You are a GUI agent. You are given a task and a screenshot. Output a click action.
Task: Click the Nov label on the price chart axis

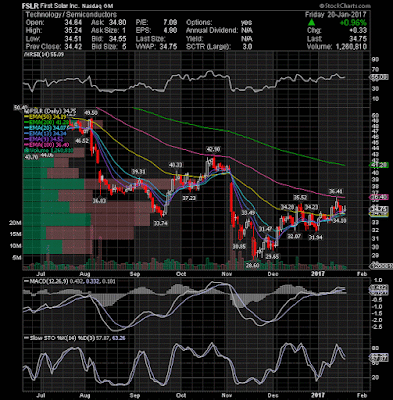[228, 274]
